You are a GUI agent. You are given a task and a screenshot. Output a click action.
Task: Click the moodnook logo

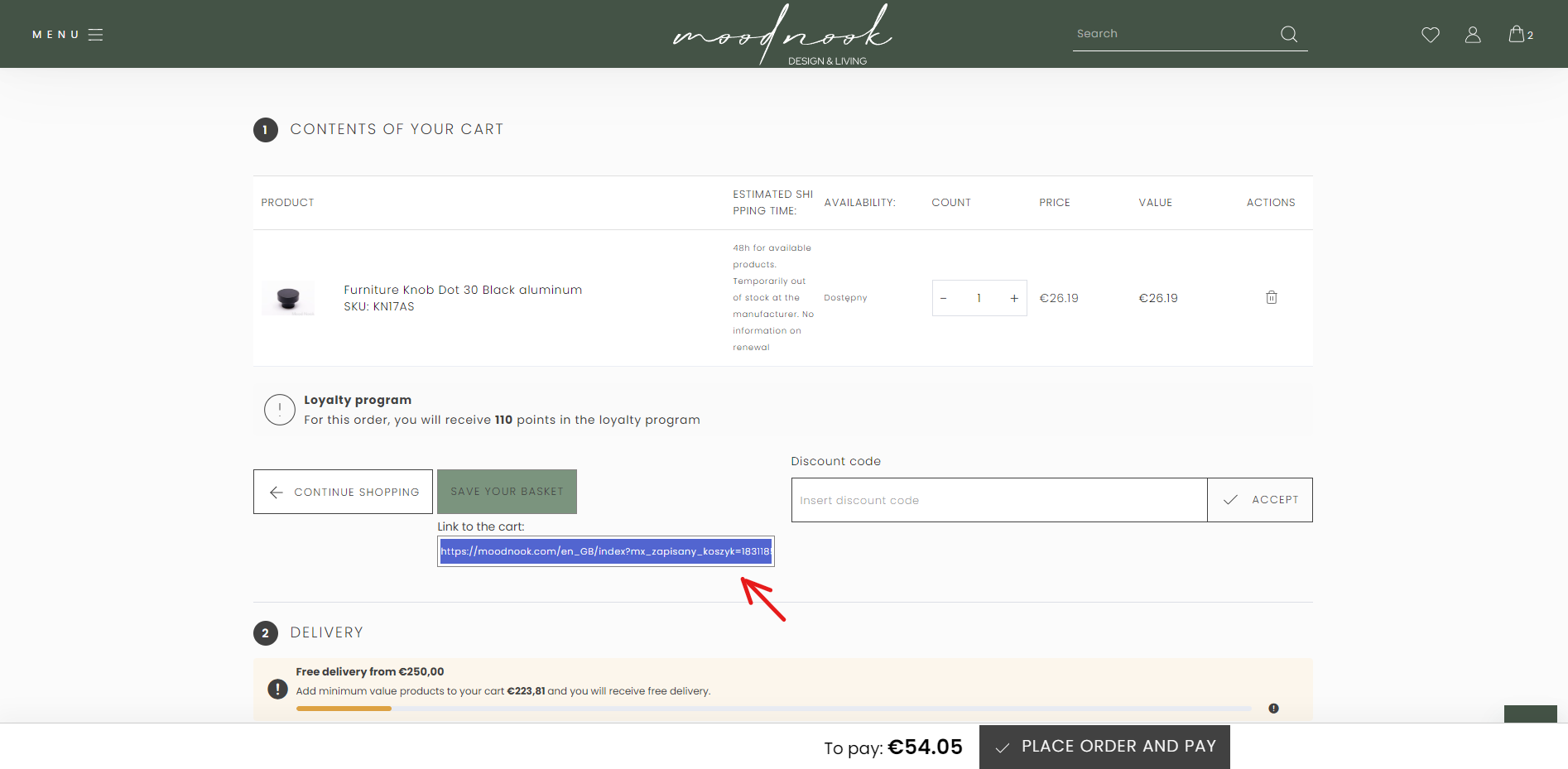tap(782, 35)
